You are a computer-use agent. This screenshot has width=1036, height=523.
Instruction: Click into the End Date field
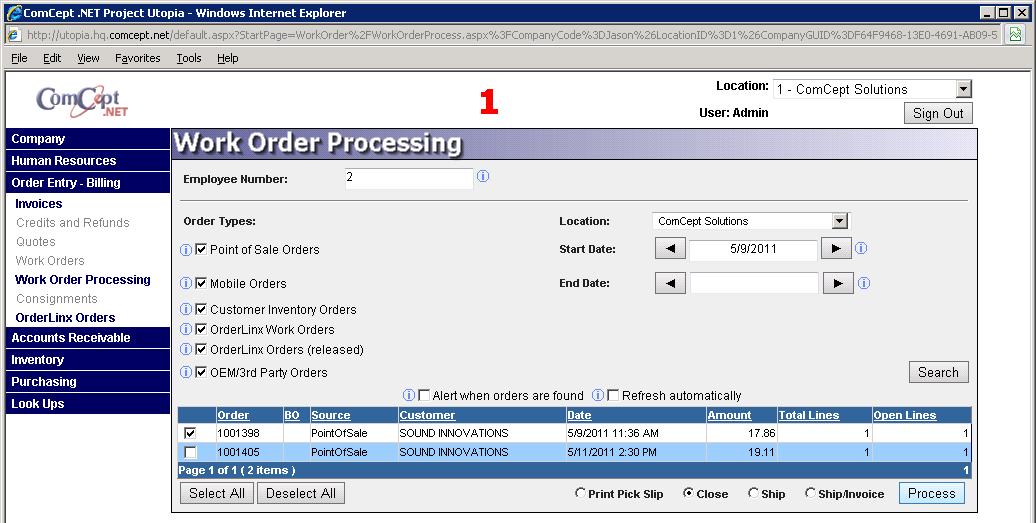[754, 284]
